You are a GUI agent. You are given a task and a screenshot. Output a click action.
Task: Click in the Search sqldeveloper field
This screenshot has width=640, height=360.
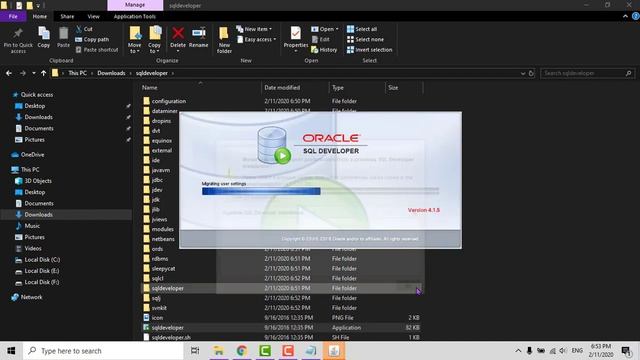pos(584,73)
